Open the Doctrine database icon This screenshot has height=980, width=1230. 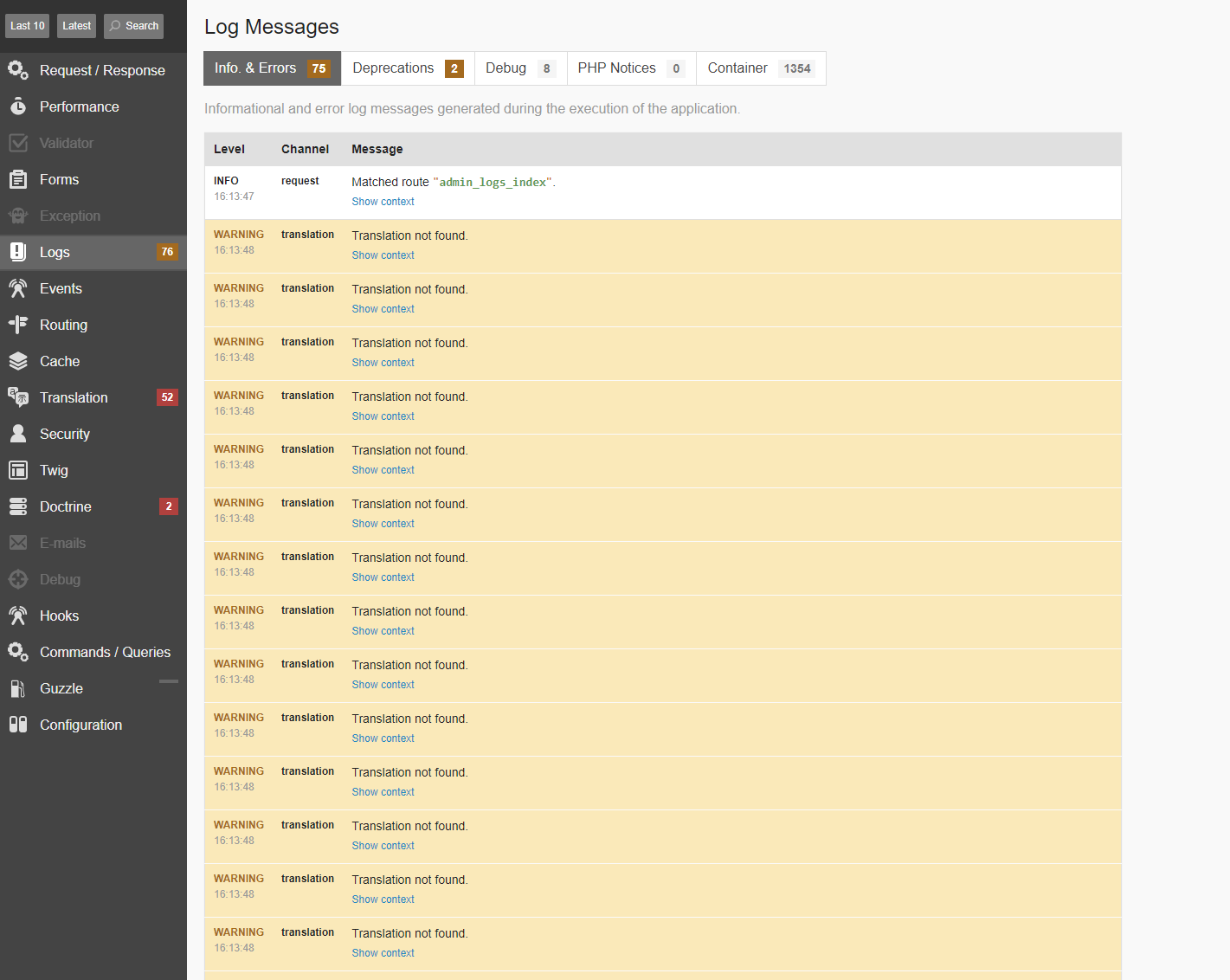tap(18, 506)
